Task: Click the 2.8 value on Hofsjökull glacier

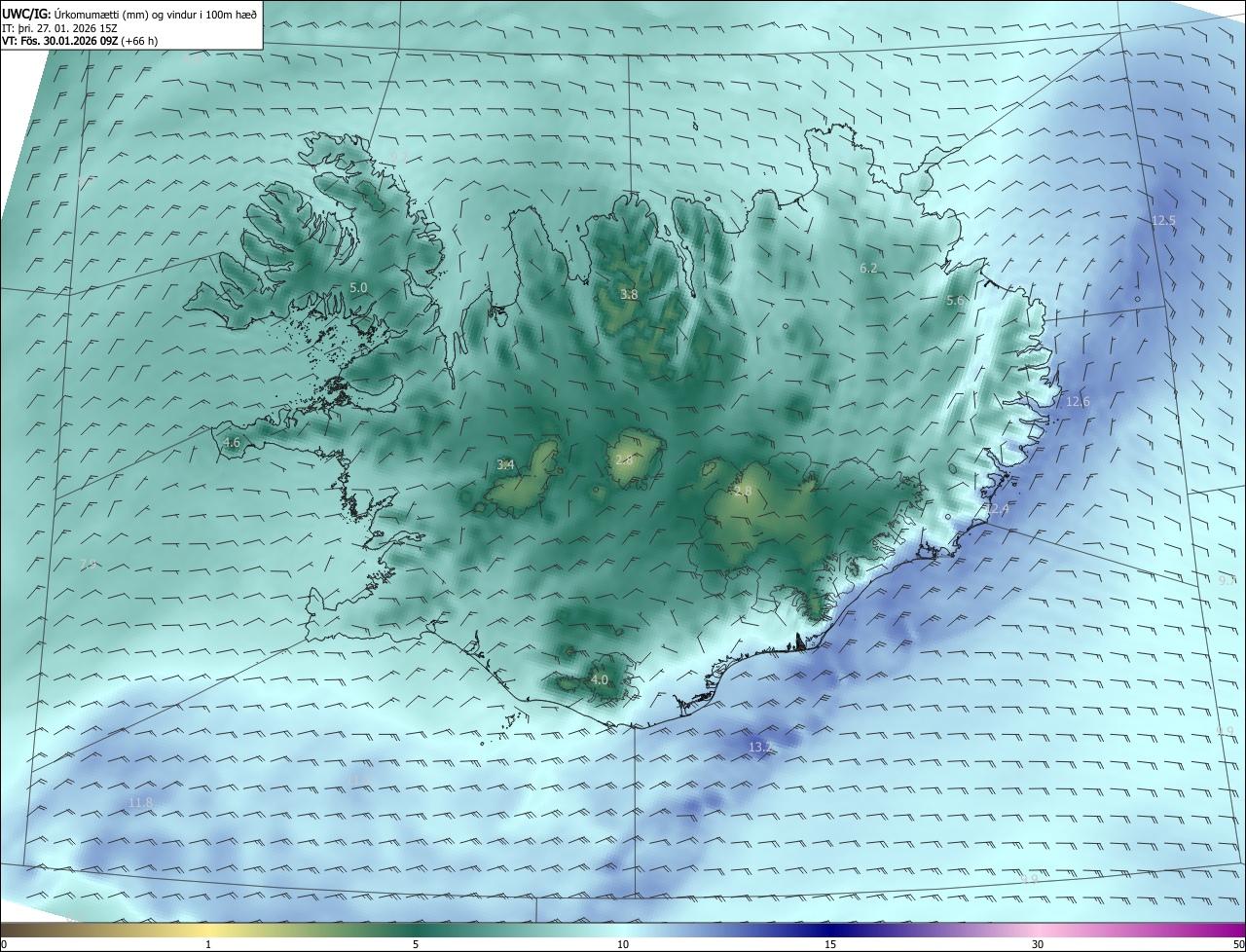Action: (x=624, y=459)
